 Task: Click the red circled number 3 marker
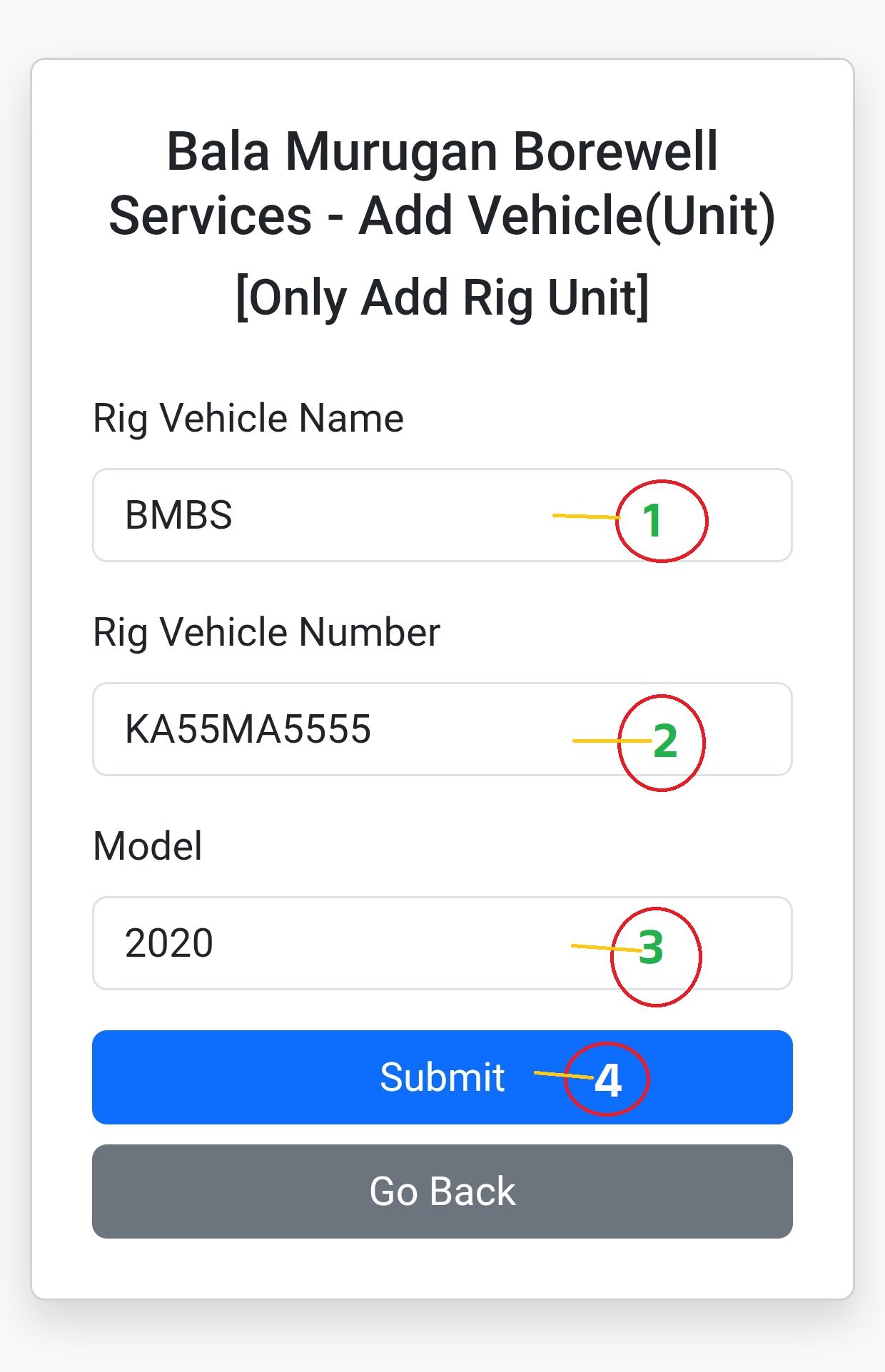(656, 955)
